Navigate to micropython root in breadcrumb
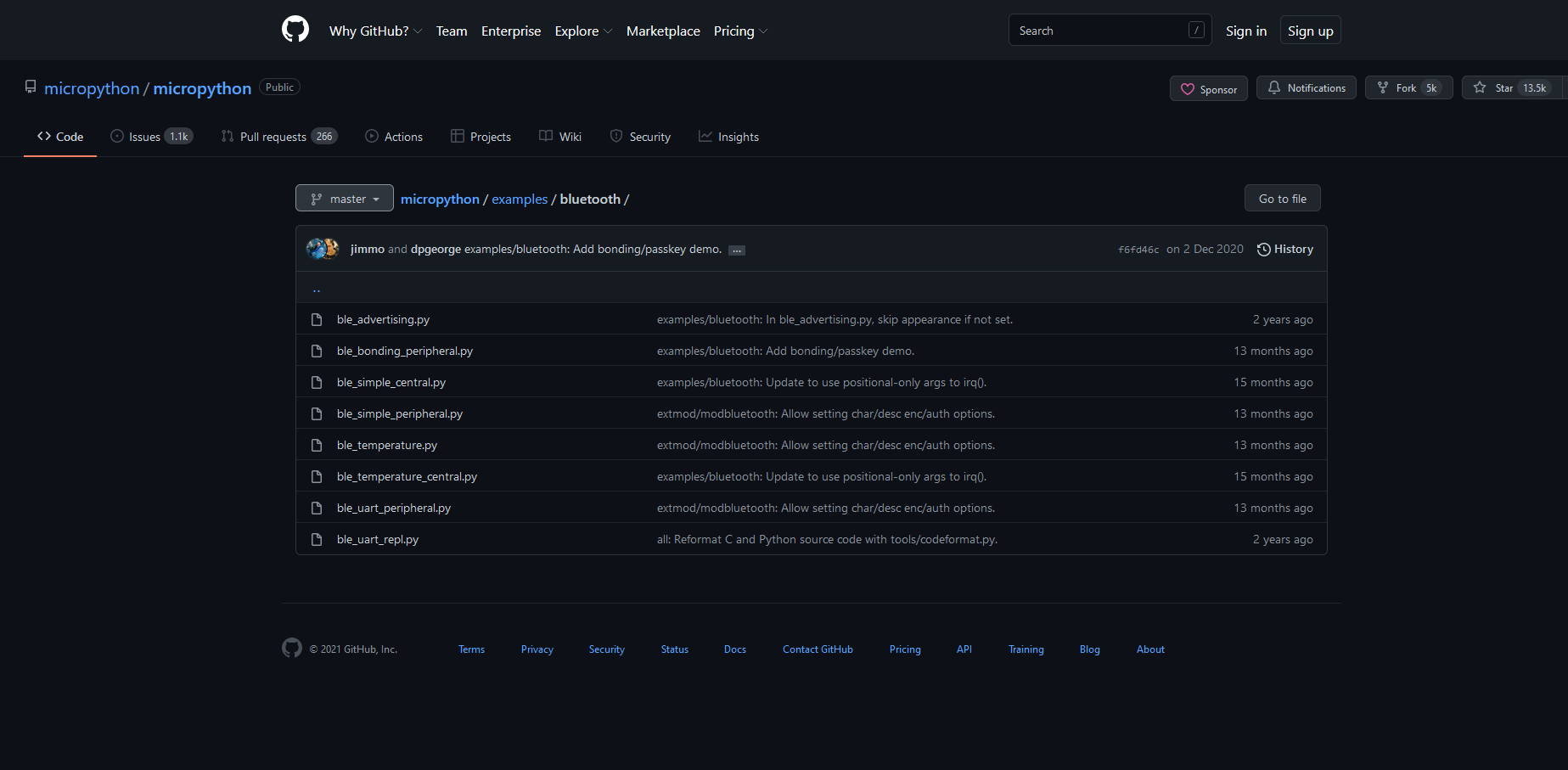Screen dimensions: 1568x770 (x=440, y=199)
